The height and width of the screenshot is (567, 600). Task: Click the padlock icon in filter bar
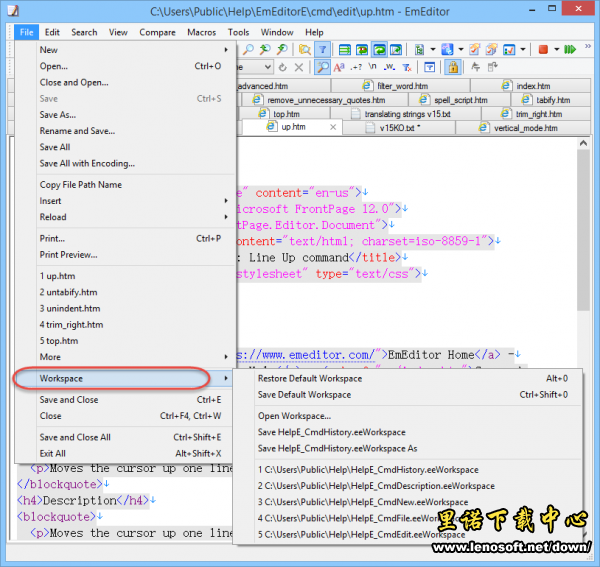click(453, 67)
